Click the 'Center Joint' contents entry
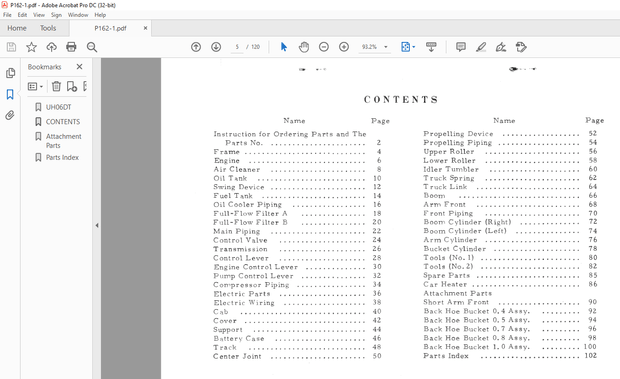 [x=237, y=356]
